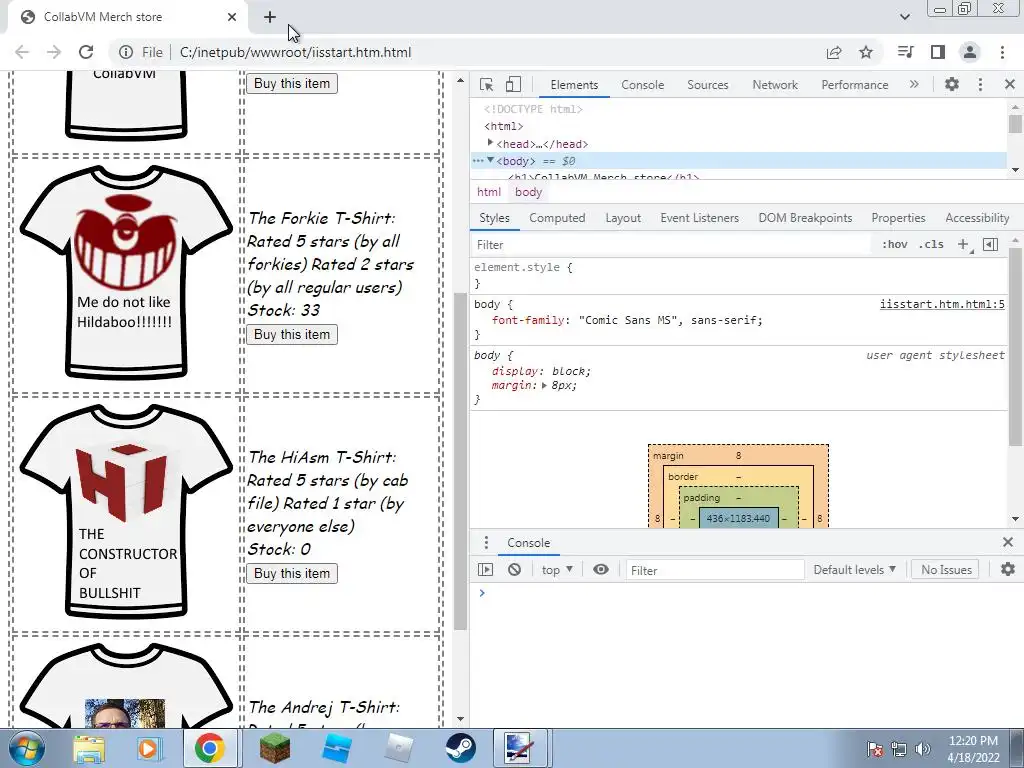Image resolution: width=1024 pixels, height=768 pixels.
Task: Focus the address bar URL
Action: tap(295, 52)
